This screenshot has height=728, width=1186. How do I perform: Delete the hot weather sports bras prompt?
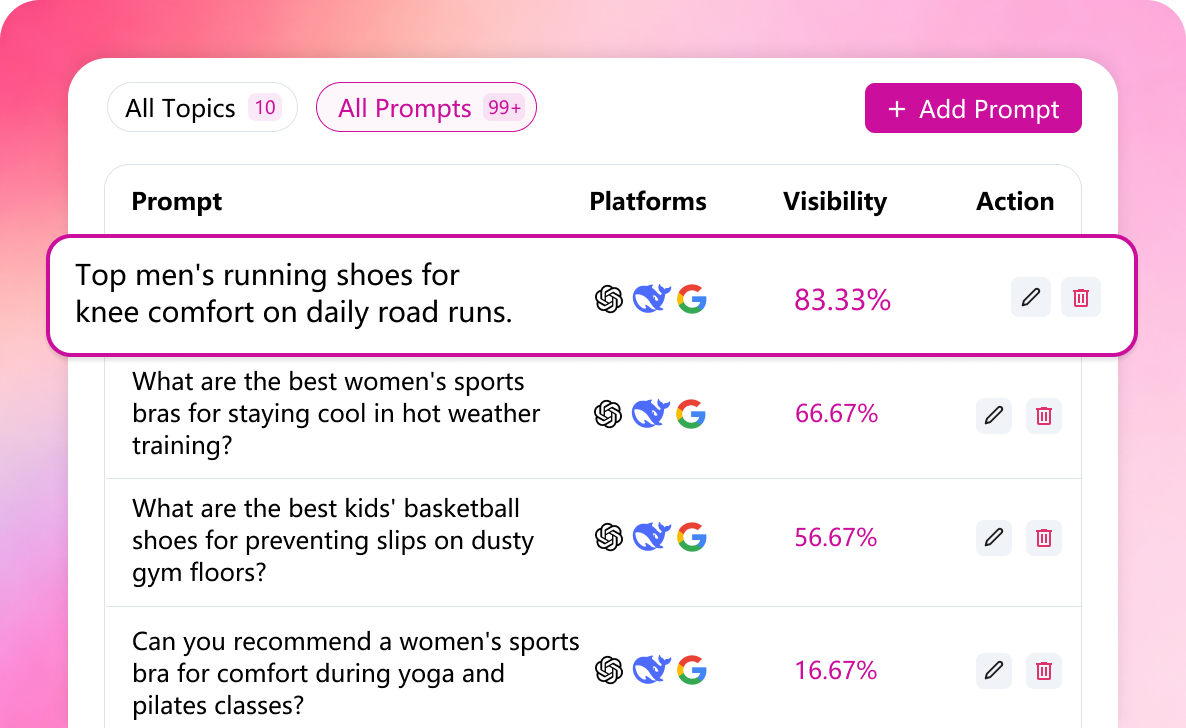pyautogui.click(x=1044, y=415)
